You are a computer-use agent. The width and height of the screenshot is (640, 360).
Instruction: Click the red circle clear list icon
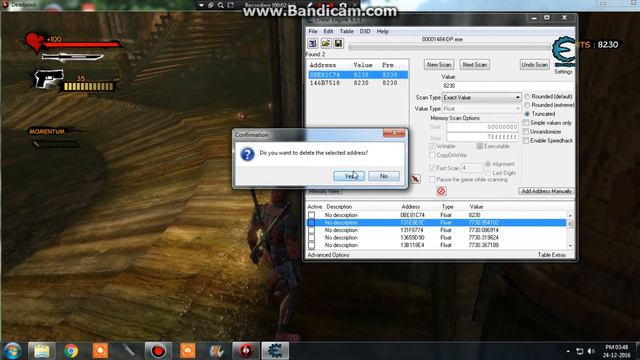tap(441, 191)
